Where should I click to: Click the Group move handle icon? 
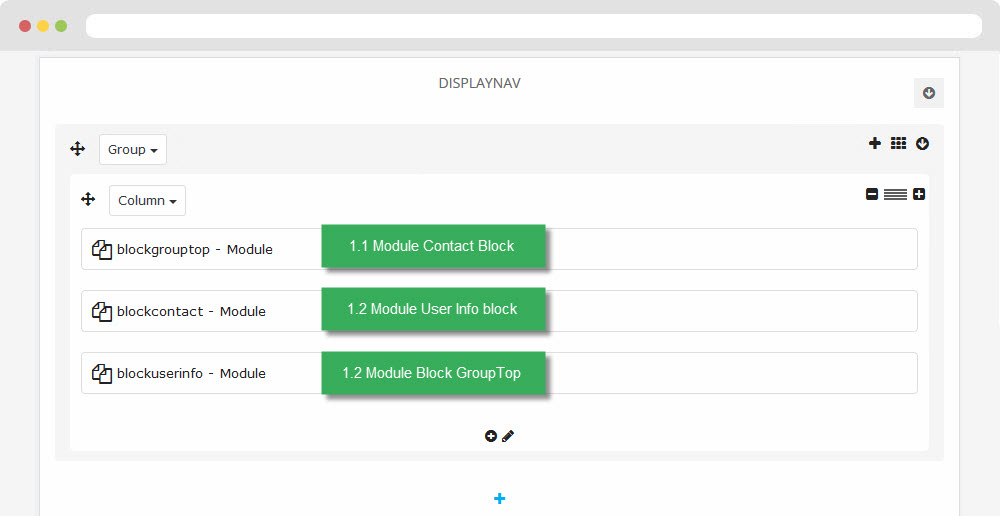tap(77, 149)
